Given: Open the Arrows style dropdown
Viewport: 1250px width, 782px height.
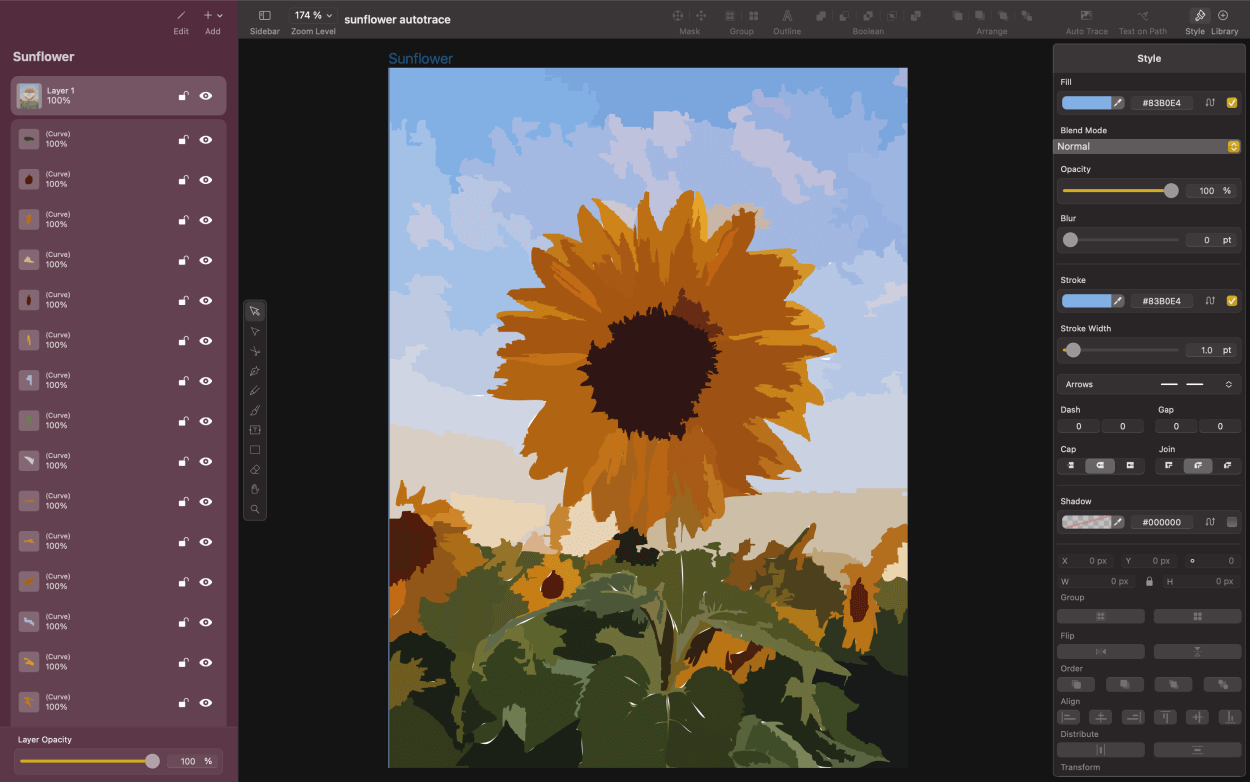Looking at the screenshot, I should click(x=1149, y=384).
